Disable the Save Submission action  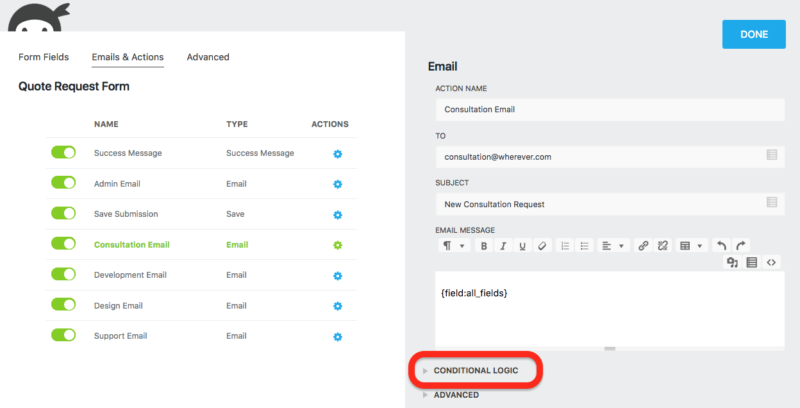coord(63,213)
